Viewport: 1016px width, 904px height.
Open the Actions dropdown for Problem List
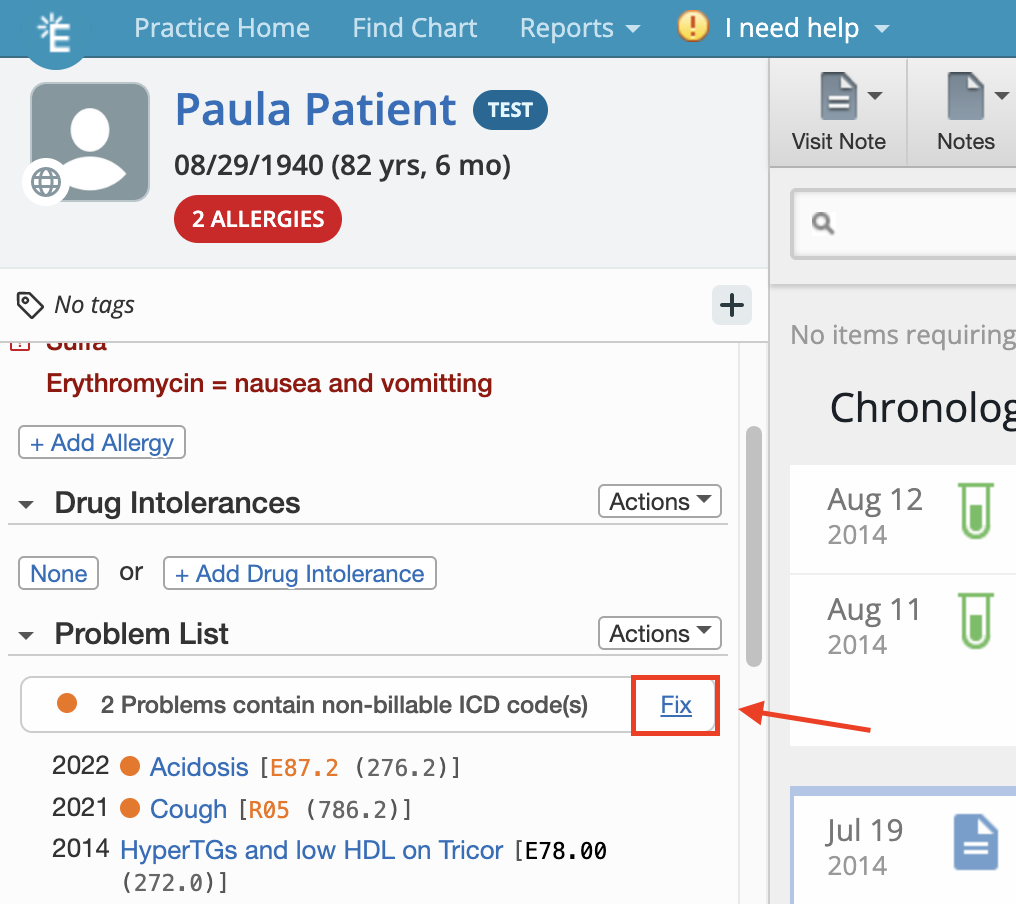[x=659, y=633]
